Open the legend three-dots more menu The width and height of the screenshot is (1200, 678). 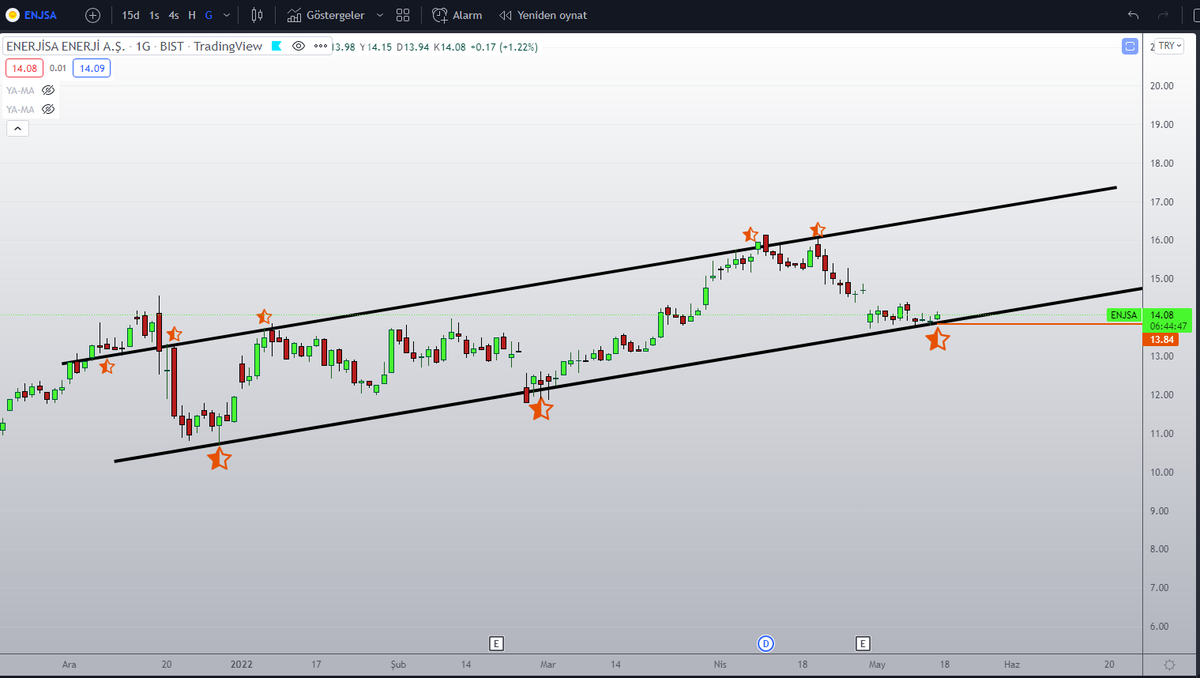point(320,46)
